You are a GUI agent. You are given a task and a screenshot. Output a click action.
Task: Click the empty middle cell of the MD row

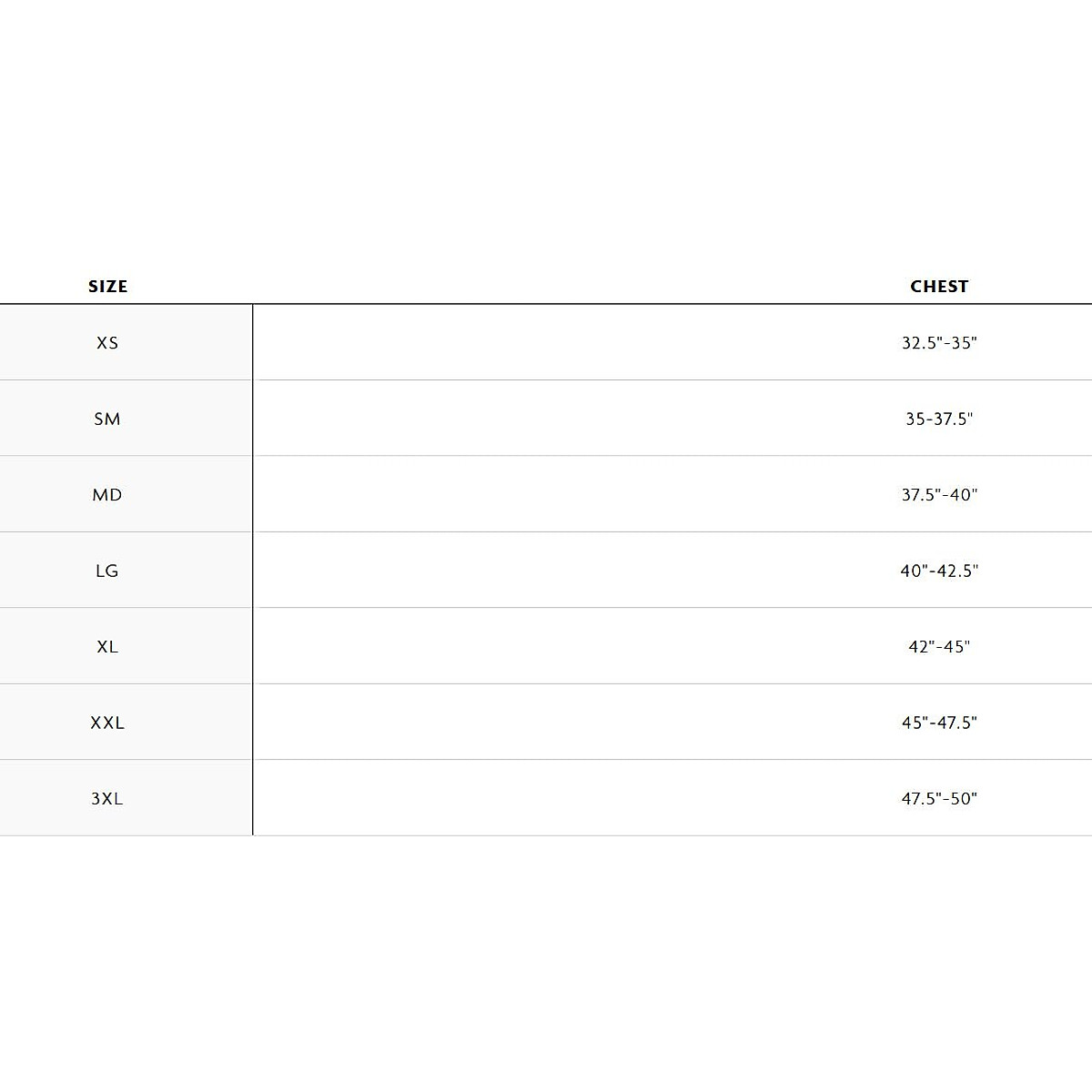546,495
